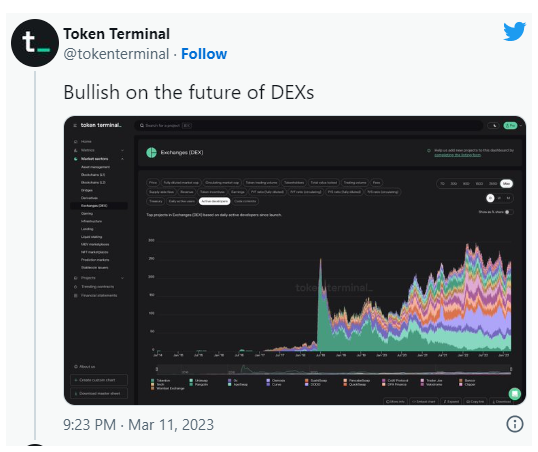Viewport: 538px width, 452px height.
Task: Open the 9:23 PM Mar 11 timestamp link
Action: [x=138, y=425]
